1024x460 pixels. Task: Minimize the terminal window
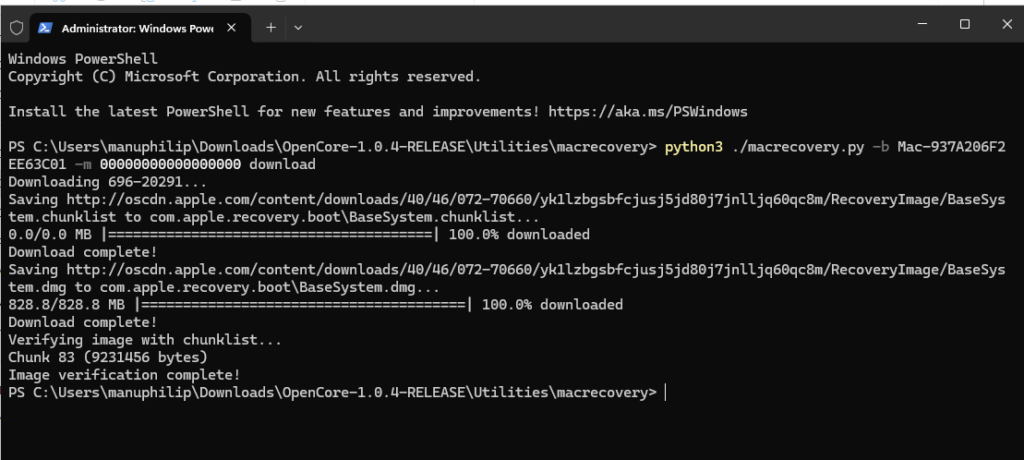[922, 24]
